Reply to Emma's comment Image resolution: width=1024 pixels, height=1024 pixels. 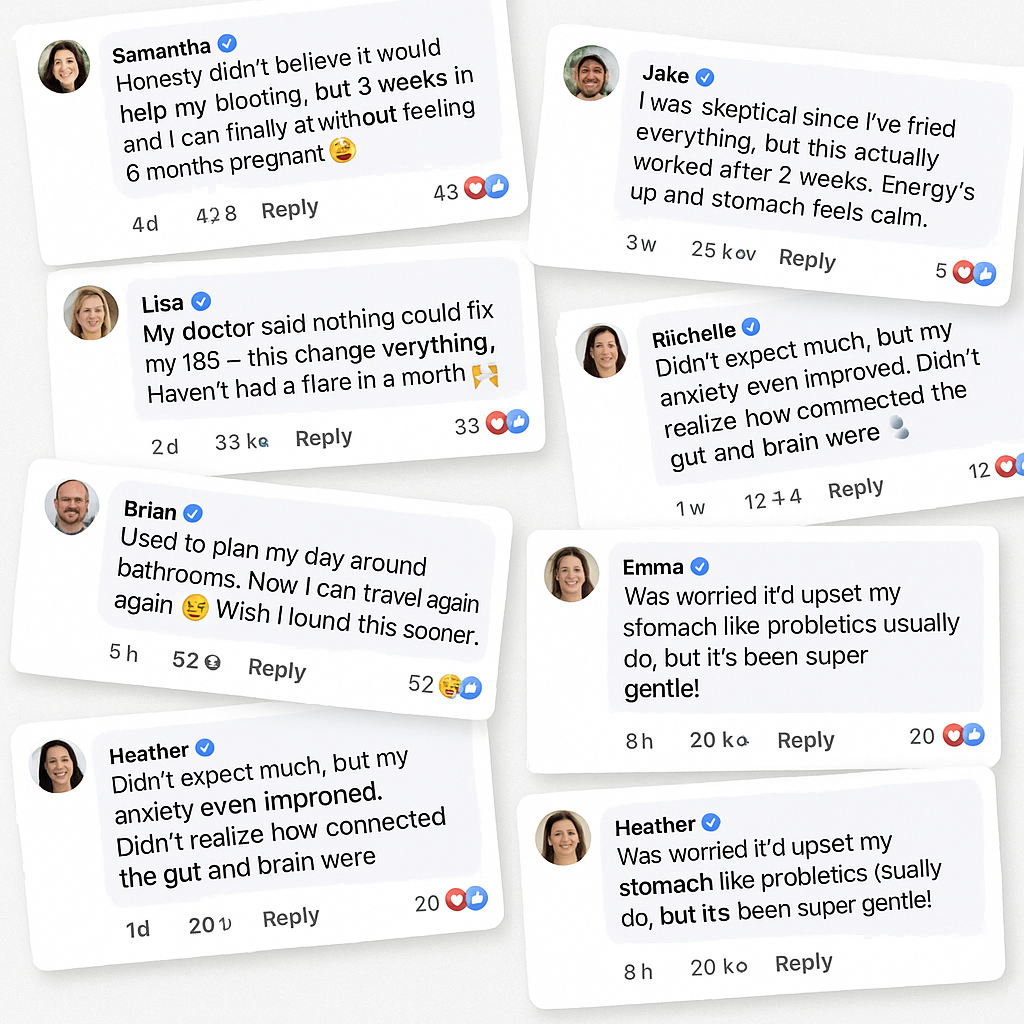coord(805,740)
